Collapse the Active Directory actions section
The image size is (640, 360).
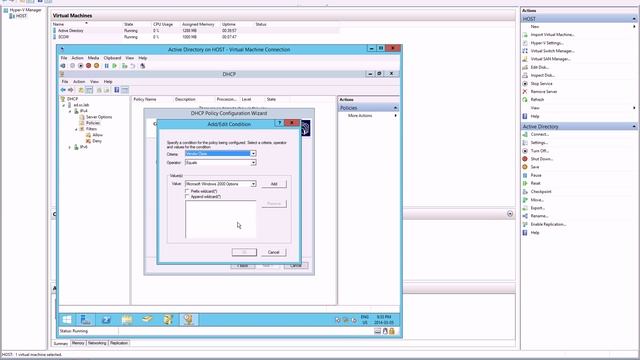(x=634, y=127)
